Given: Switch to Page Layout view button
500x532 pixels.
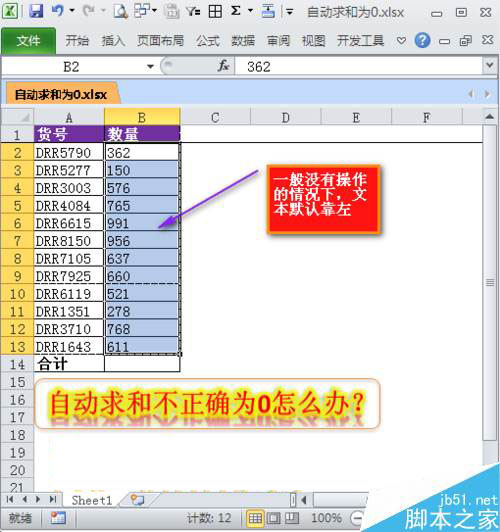Looking at the screenshot, I should click(x=273, y=518).
